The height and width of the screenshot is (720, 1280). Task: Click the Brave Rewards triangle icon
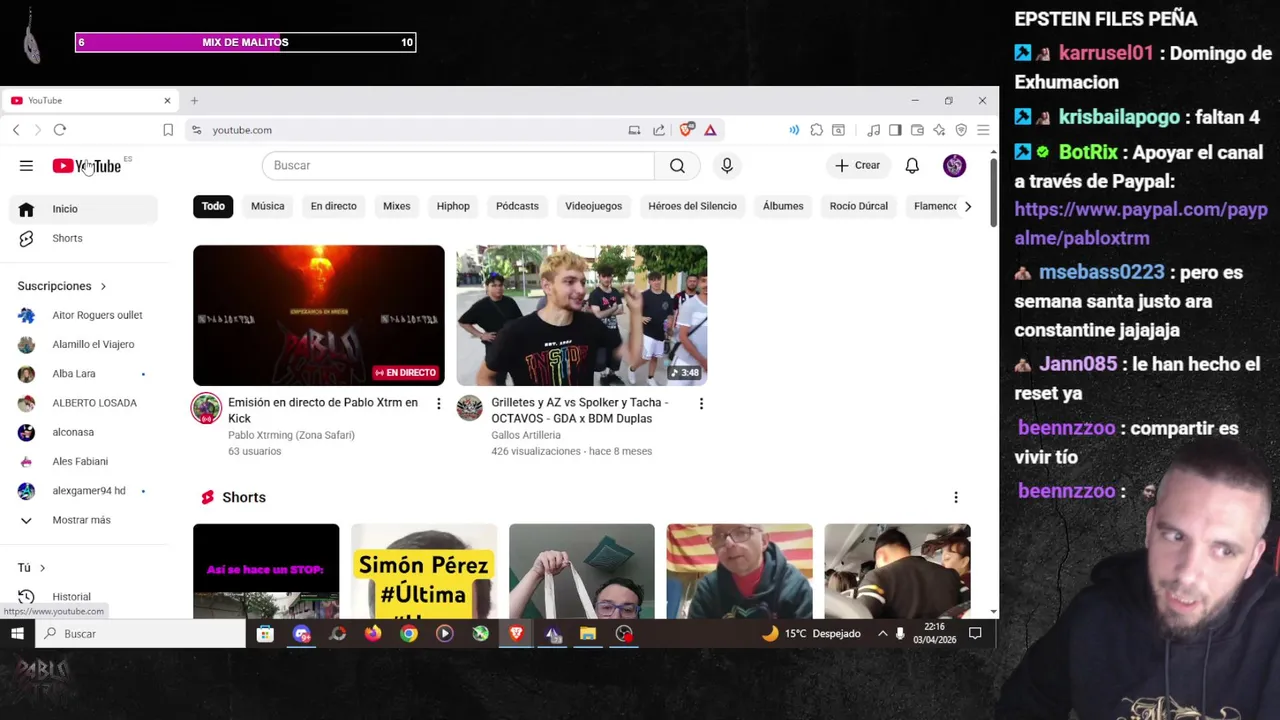(710, 130)
